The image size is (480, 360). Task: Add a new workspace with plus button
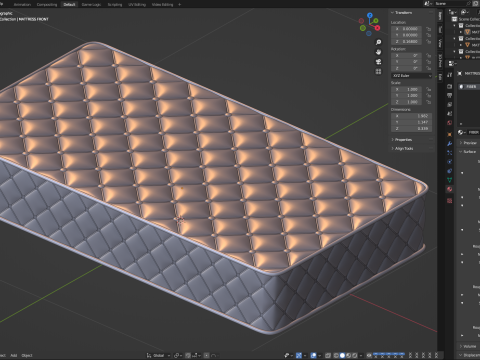pos(179,4)
